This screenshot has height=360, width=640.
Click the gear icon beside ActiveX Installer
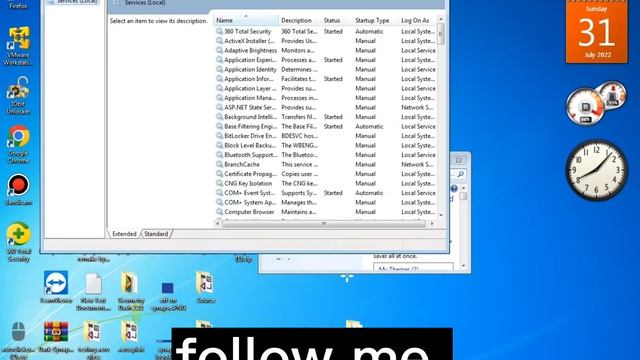coord(219,41)
